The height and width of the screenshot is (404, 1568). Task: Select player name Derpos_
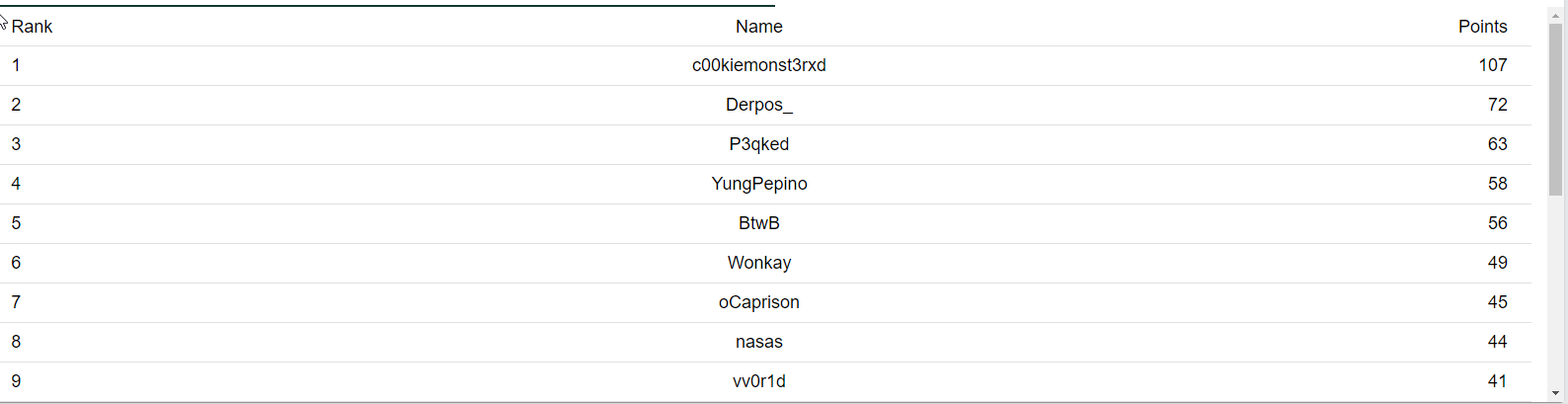(758, 105)
